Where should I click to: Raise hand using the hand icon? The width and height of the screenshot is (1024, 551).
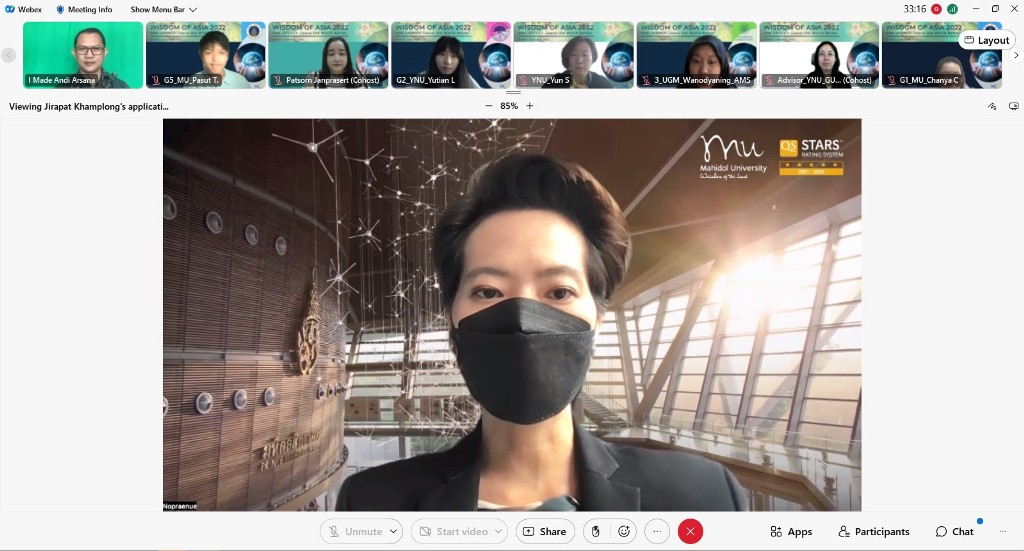[596, 532]
